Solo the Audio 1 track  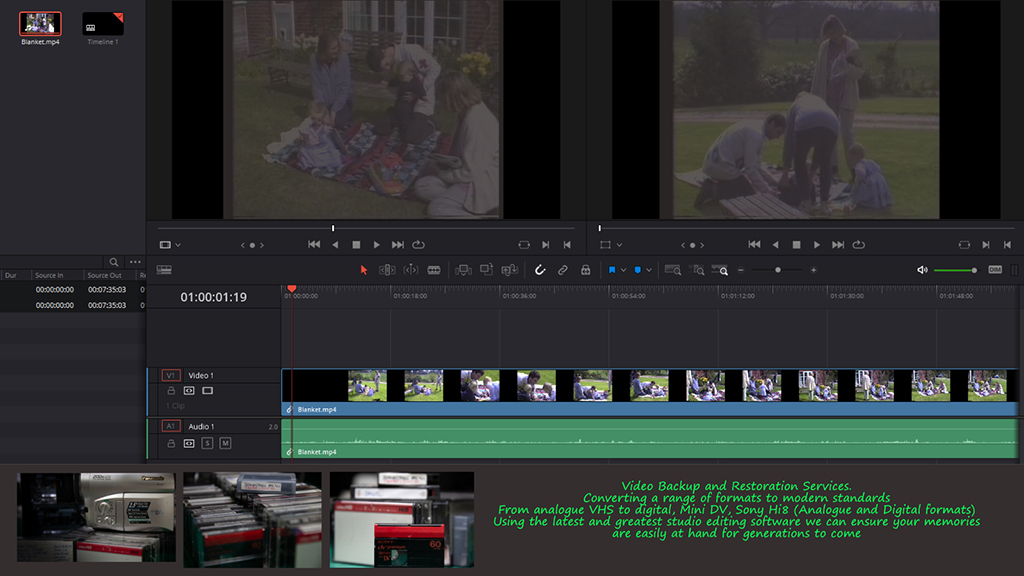tap(207, 443)
